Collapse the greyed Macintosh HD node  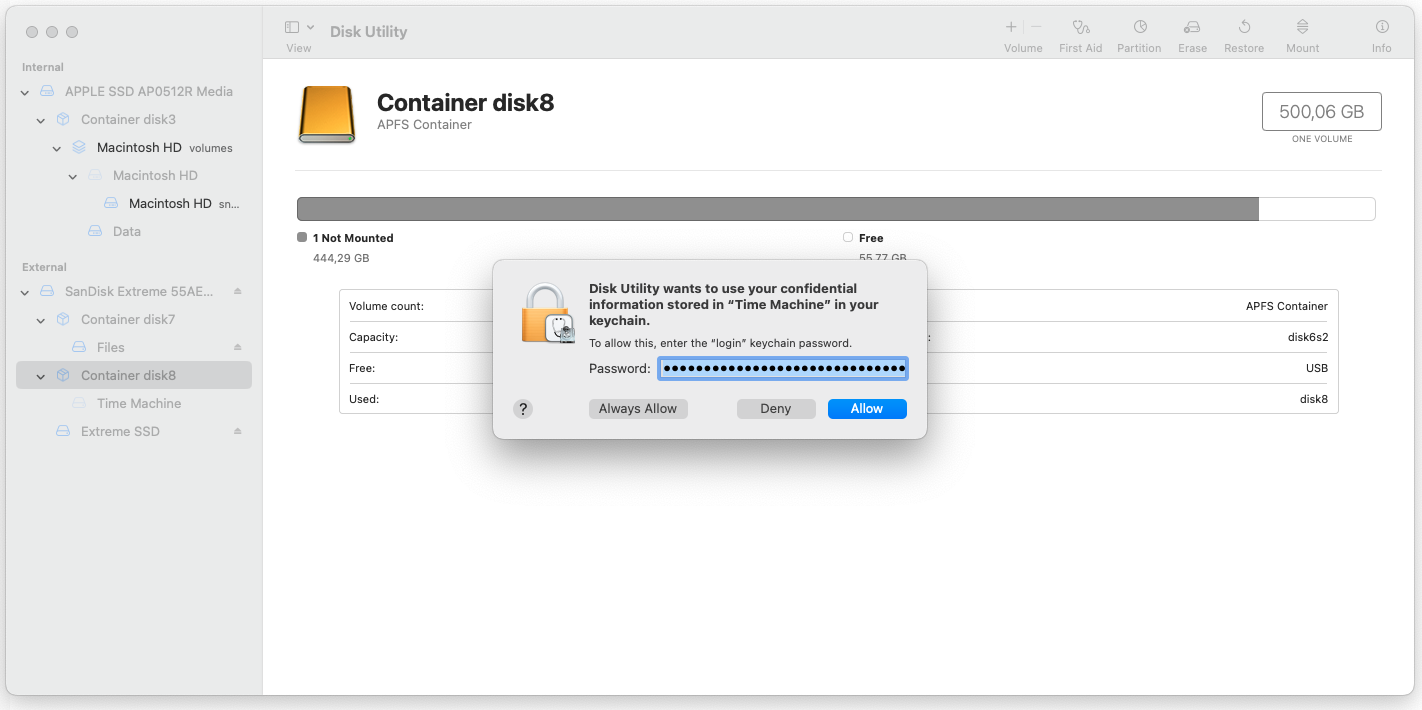pos(73,176)
